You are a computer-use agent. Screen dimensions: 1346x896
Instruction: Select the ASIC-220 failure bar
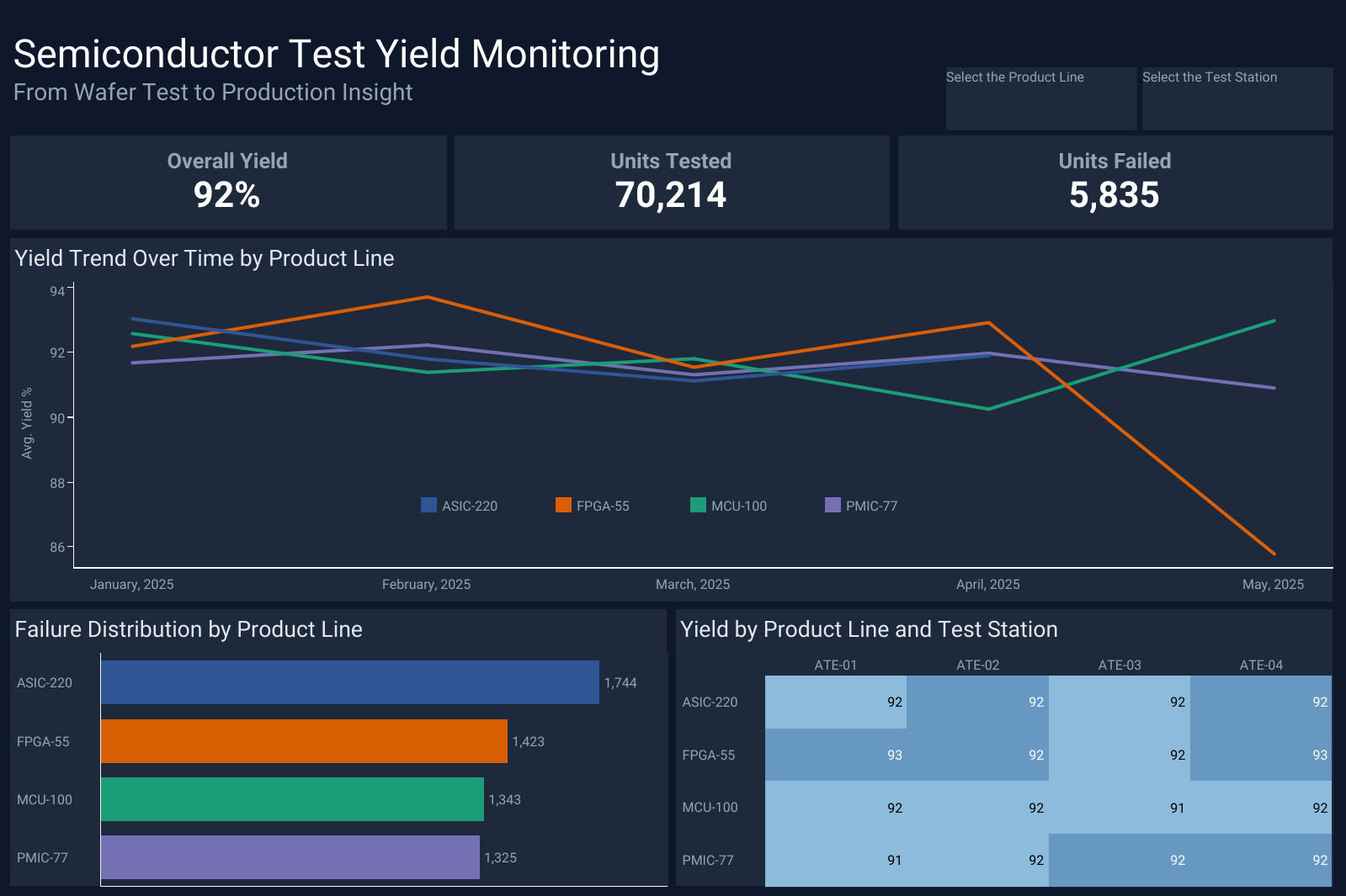pyautogui.click(x=349, y=682)
